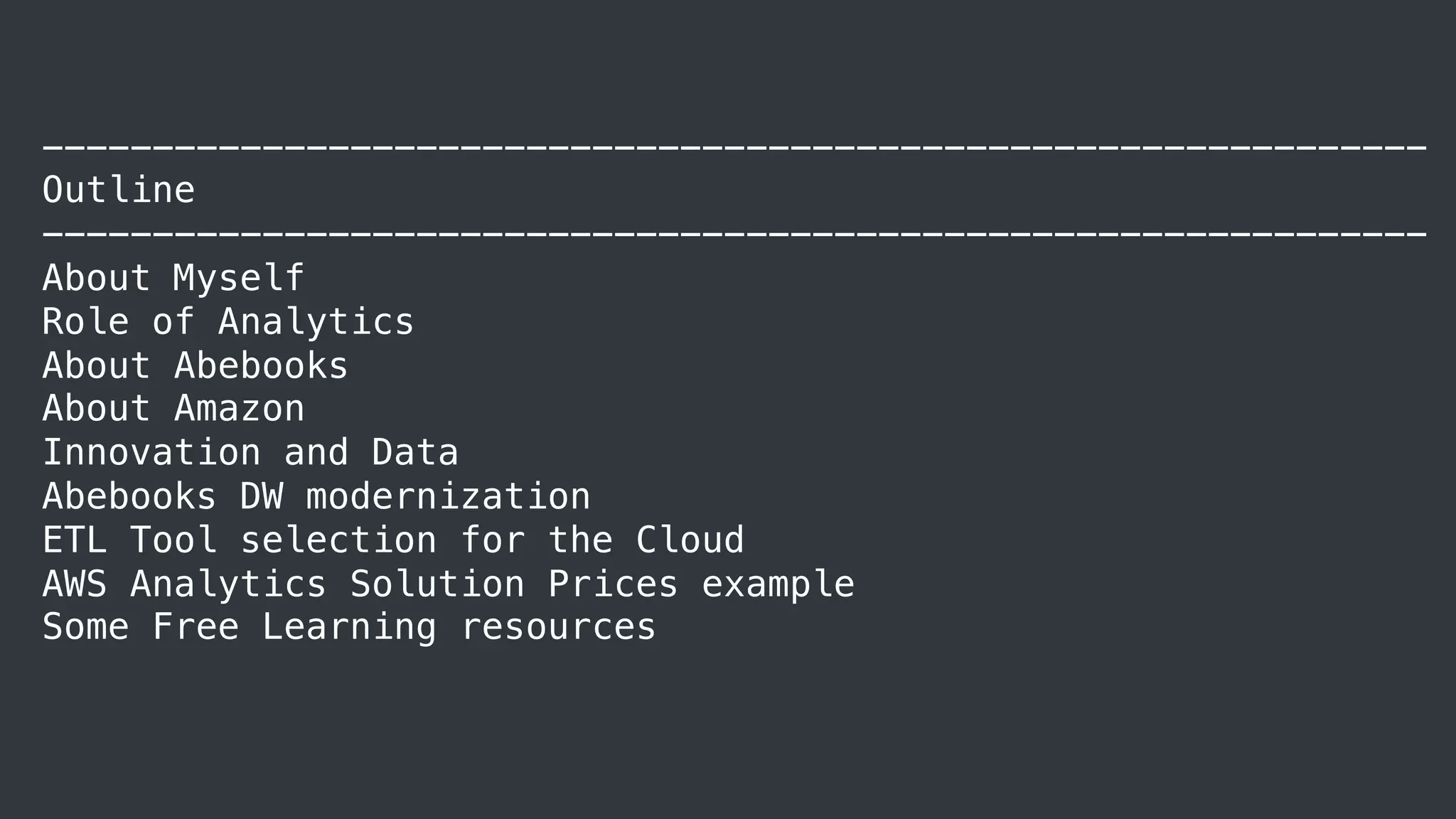
Task: Select the "About Abebooks" outline entry
Action: [196, 366]
